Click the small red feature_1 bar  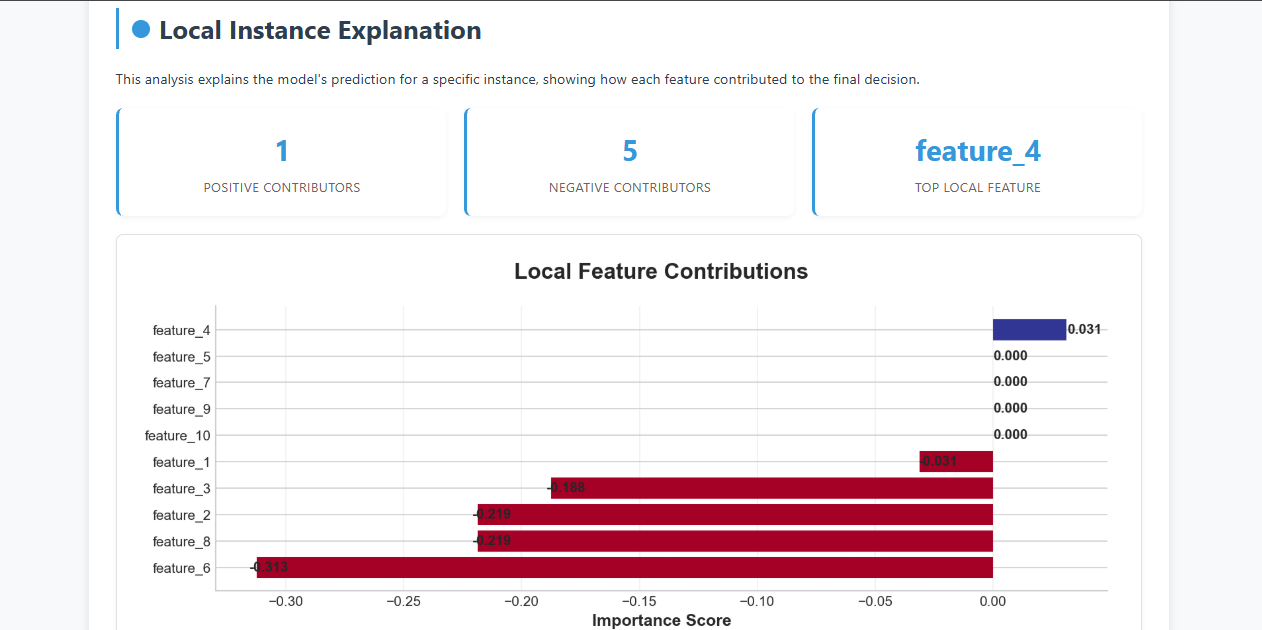click(956, 462)
